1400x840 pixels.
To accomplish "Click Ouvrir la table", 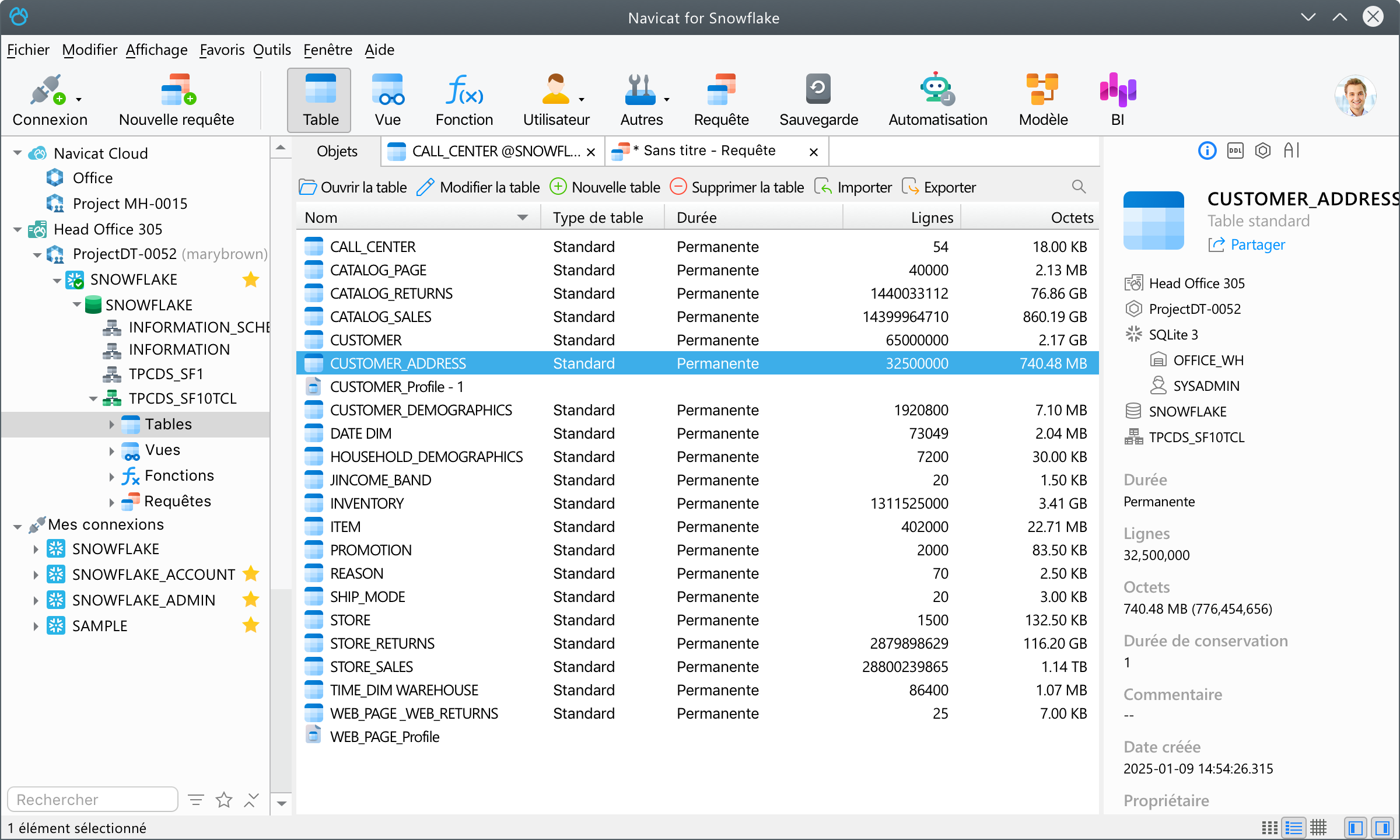I will 353,187.
